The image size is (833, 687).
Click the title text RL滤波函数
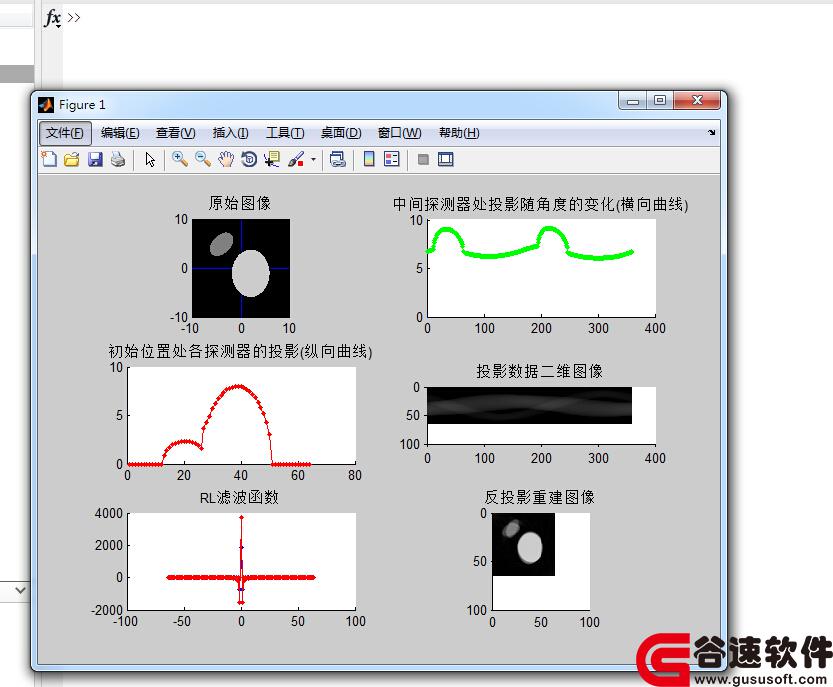(x=239, y=497)
